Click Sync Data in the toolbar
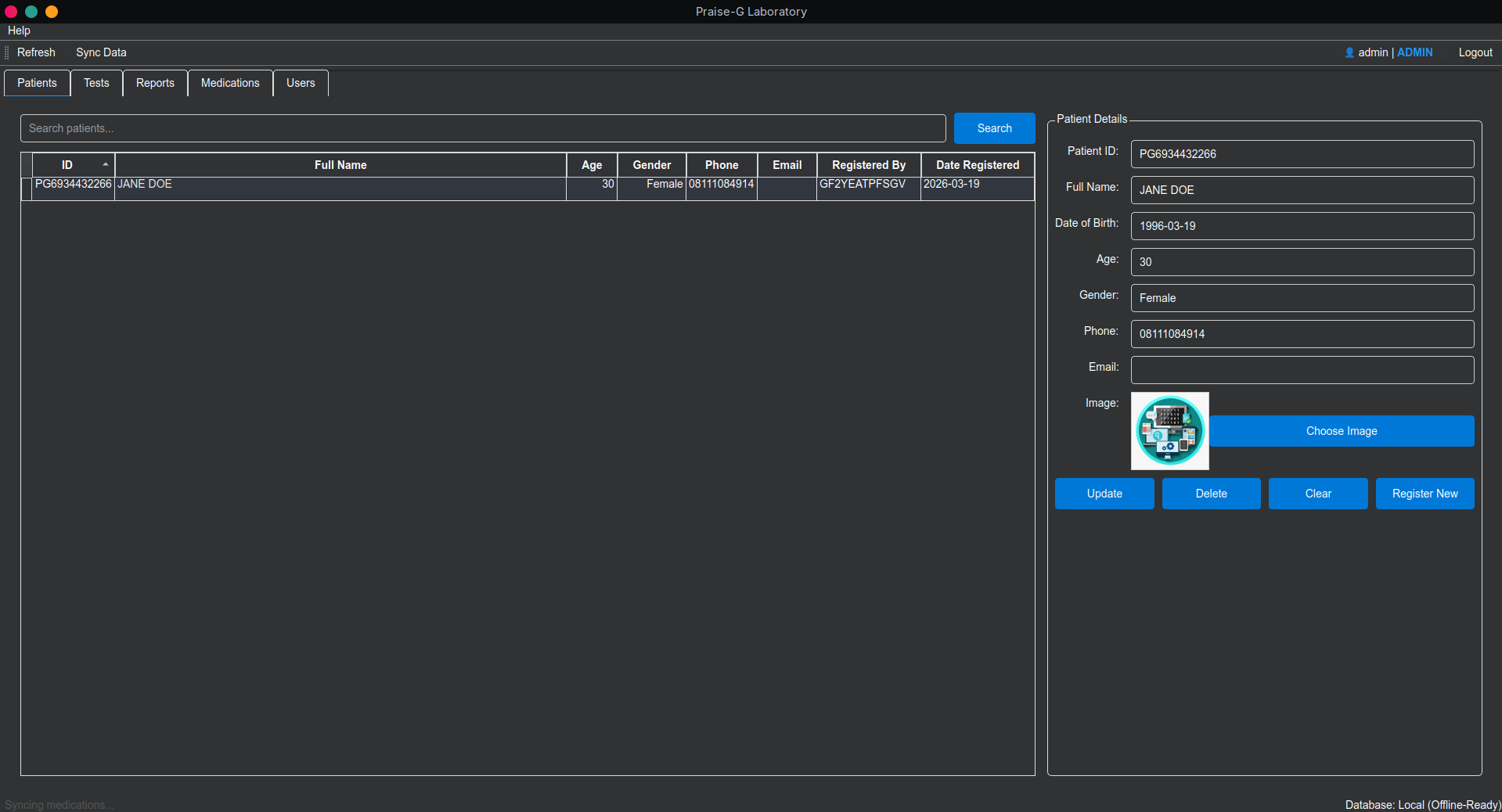The height and width of the screenshot is (812, 1502). pos(100,52)
